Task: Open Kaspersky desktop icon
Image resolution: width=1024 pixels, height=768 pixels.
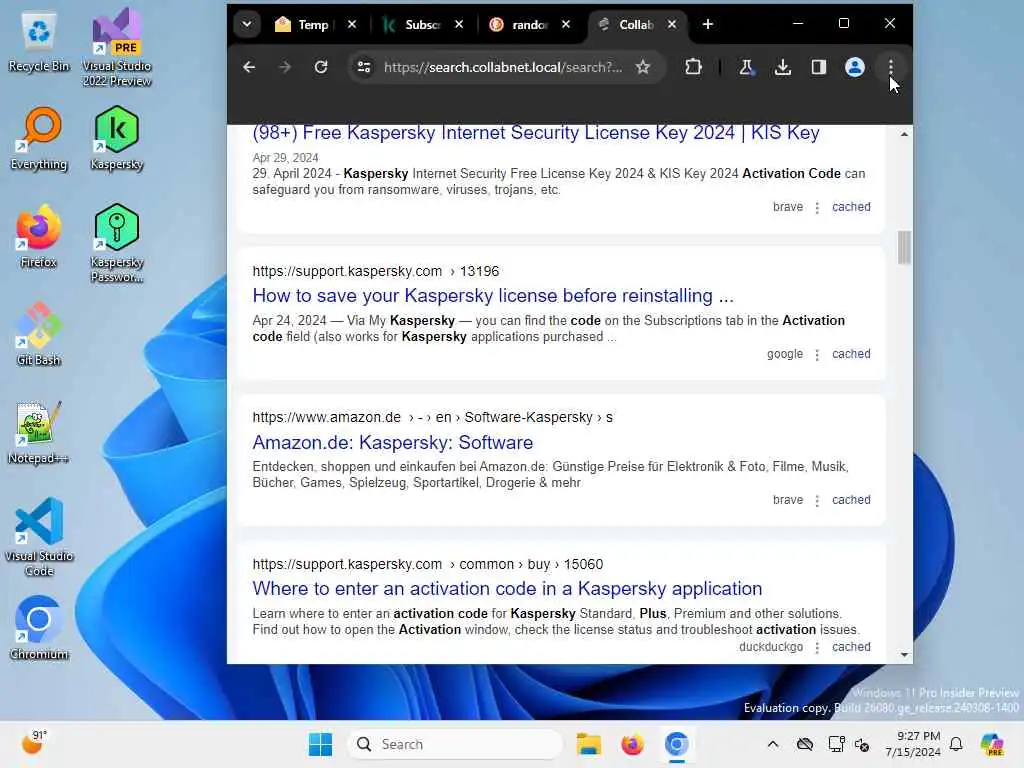Action: [117, 138]
